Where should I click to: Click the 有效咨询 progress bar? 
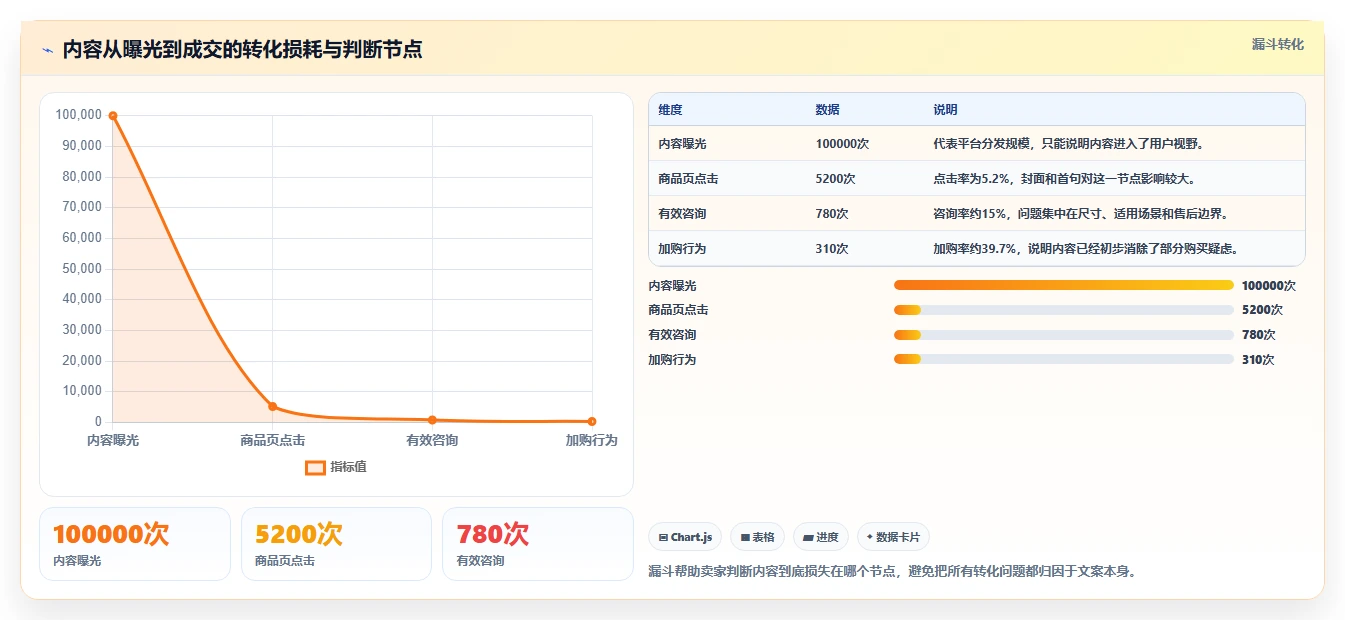pyautogui.click(x=1064, y=335)
